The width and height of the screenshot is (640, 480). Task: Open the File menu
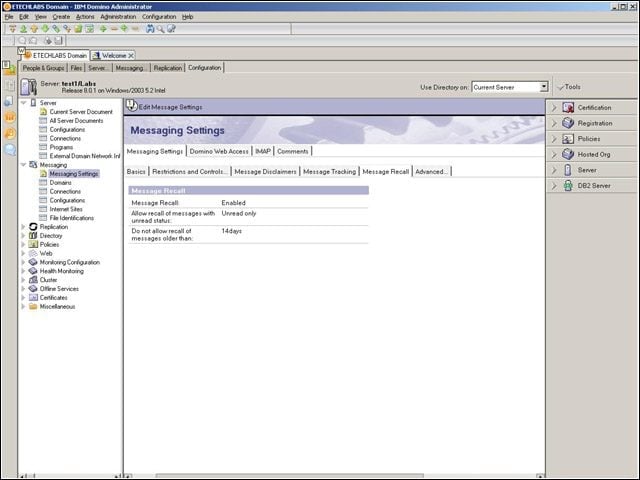point(9,17)
